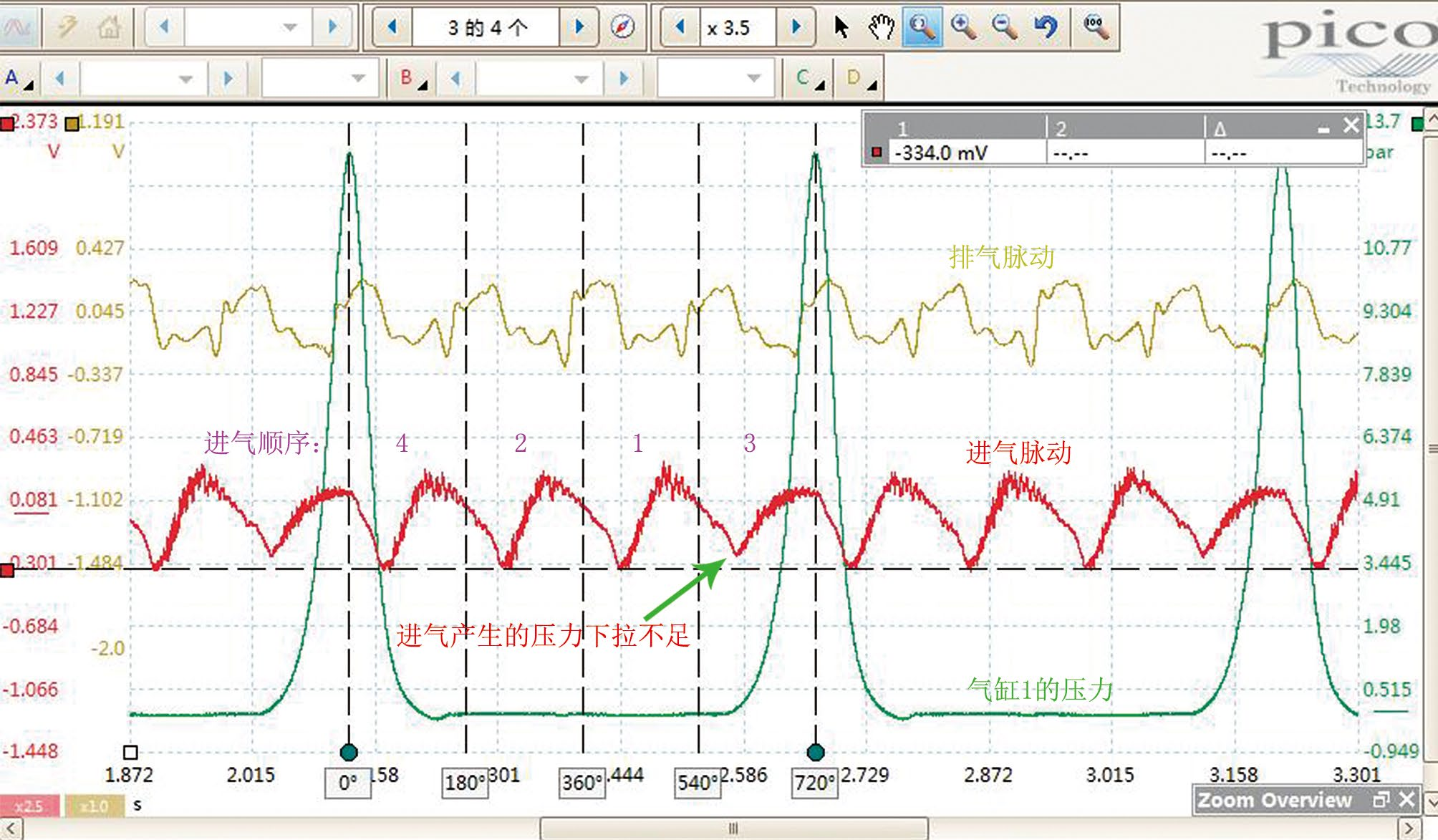Decrease Channel B input range arrow

pyautogui.click(x=455, y=78)
